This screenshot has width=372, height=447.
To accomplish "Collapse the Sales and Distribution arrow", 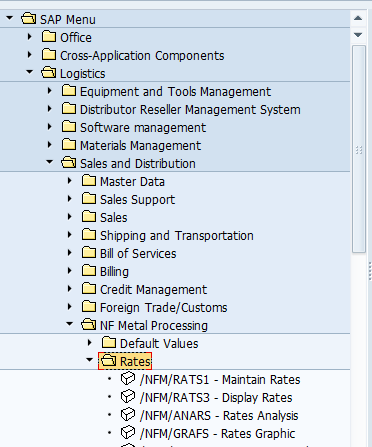I will [x=49, y=161].
